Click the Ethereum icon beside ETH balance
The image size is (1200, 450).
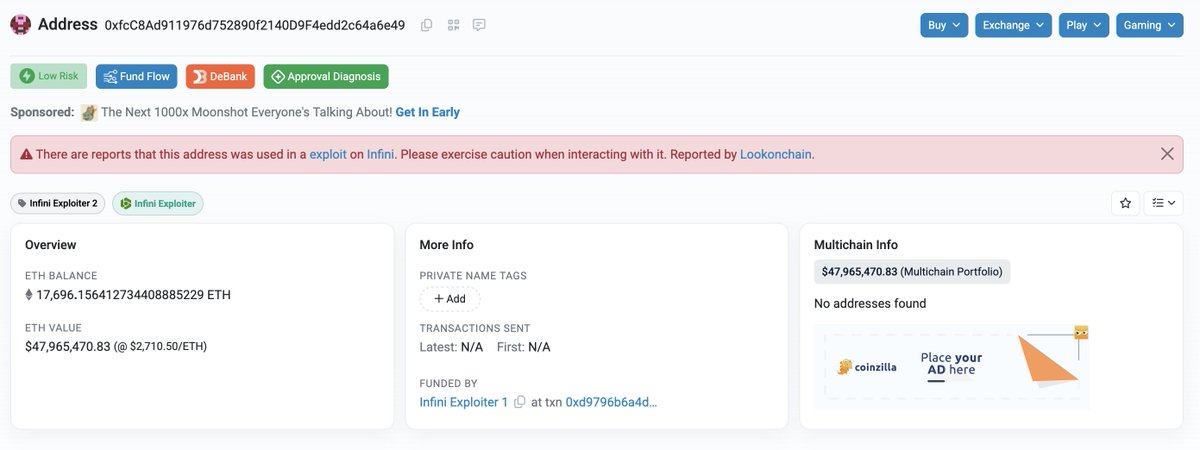tap(29, 295)
